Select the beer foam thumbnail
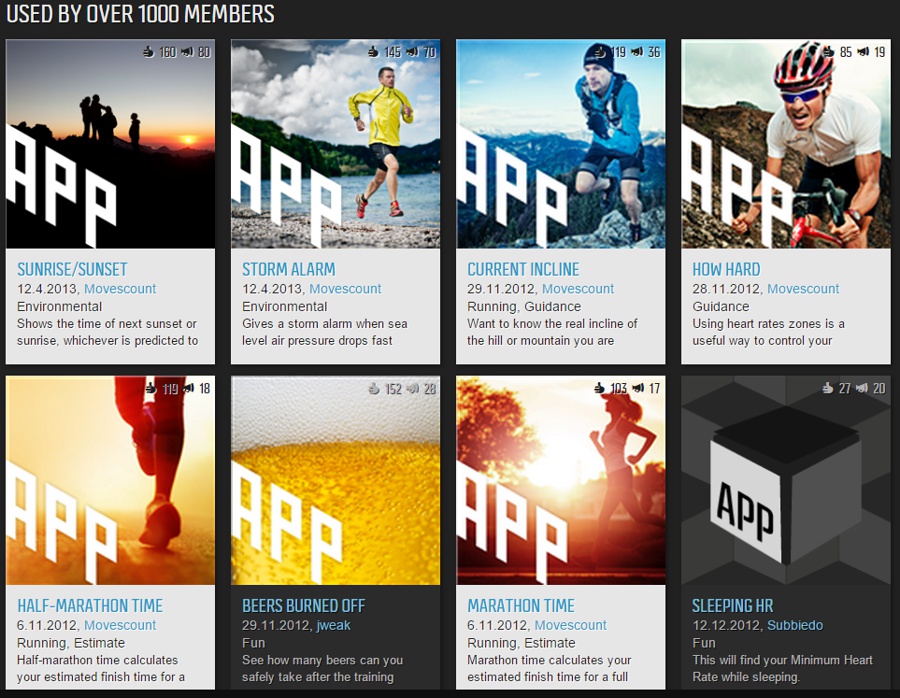The height and width of the screenshot is (698, 900). [335, 480]
